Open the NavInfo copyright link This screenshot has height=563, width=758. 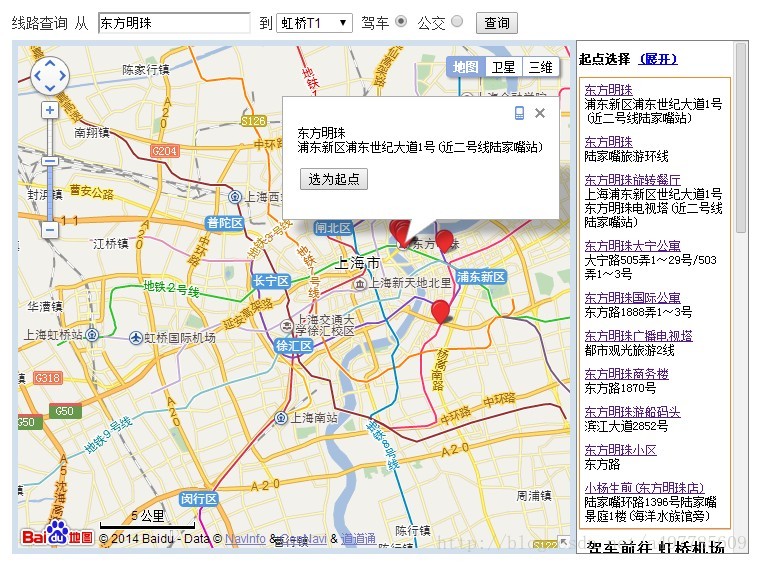(x=245, y=538)
